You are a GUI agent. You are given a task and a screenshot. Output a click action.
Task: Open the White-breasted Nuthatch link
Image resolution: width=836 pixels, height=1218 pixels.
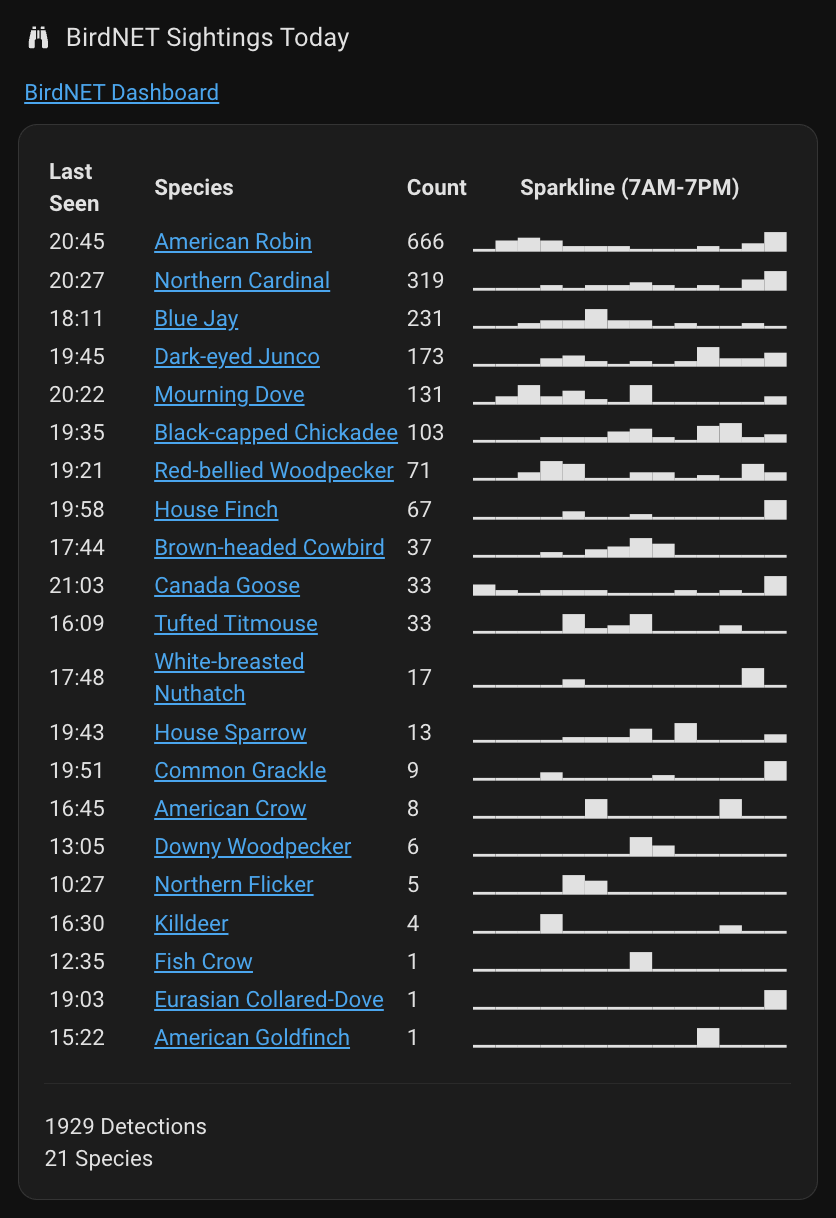tap(229, 678)
